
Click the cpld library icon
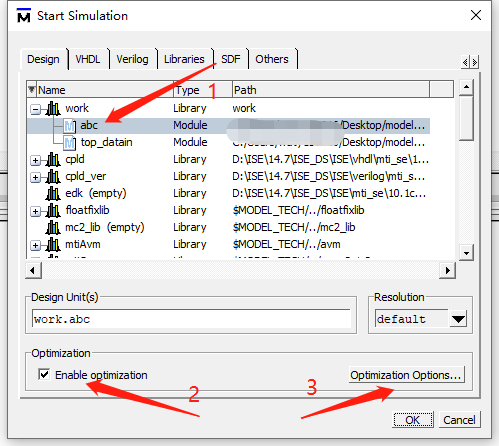click(x=53, y=160)
